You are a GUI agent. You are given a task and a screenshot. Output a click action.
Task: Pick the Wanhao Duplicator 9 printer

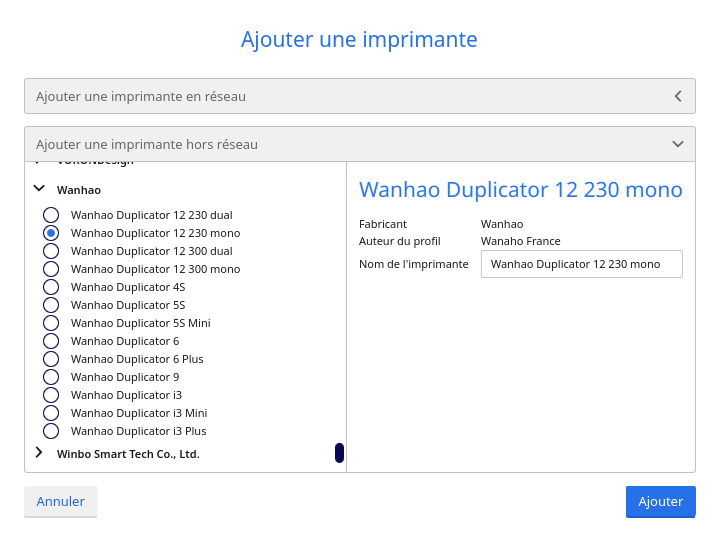click(51, 377)
